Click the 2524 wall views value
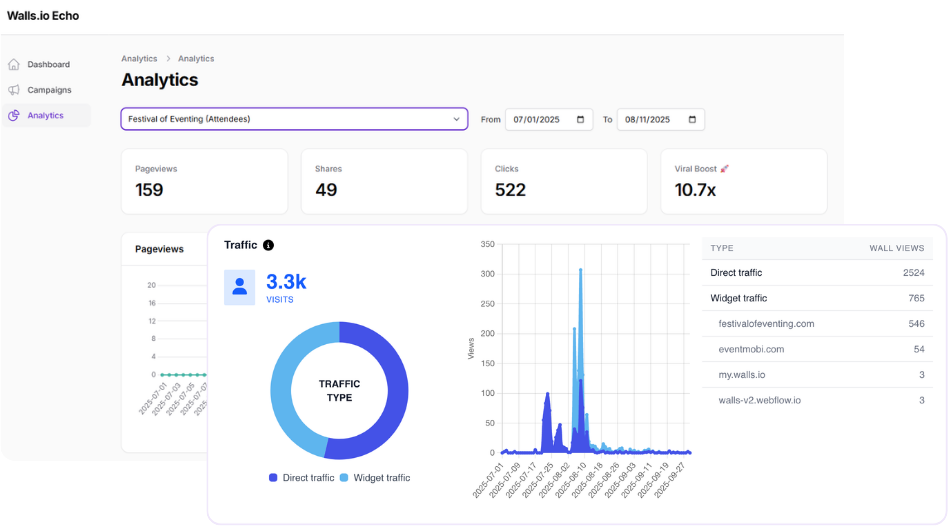The height and width of the screenshot is (526, 948). tap(914, 273)
